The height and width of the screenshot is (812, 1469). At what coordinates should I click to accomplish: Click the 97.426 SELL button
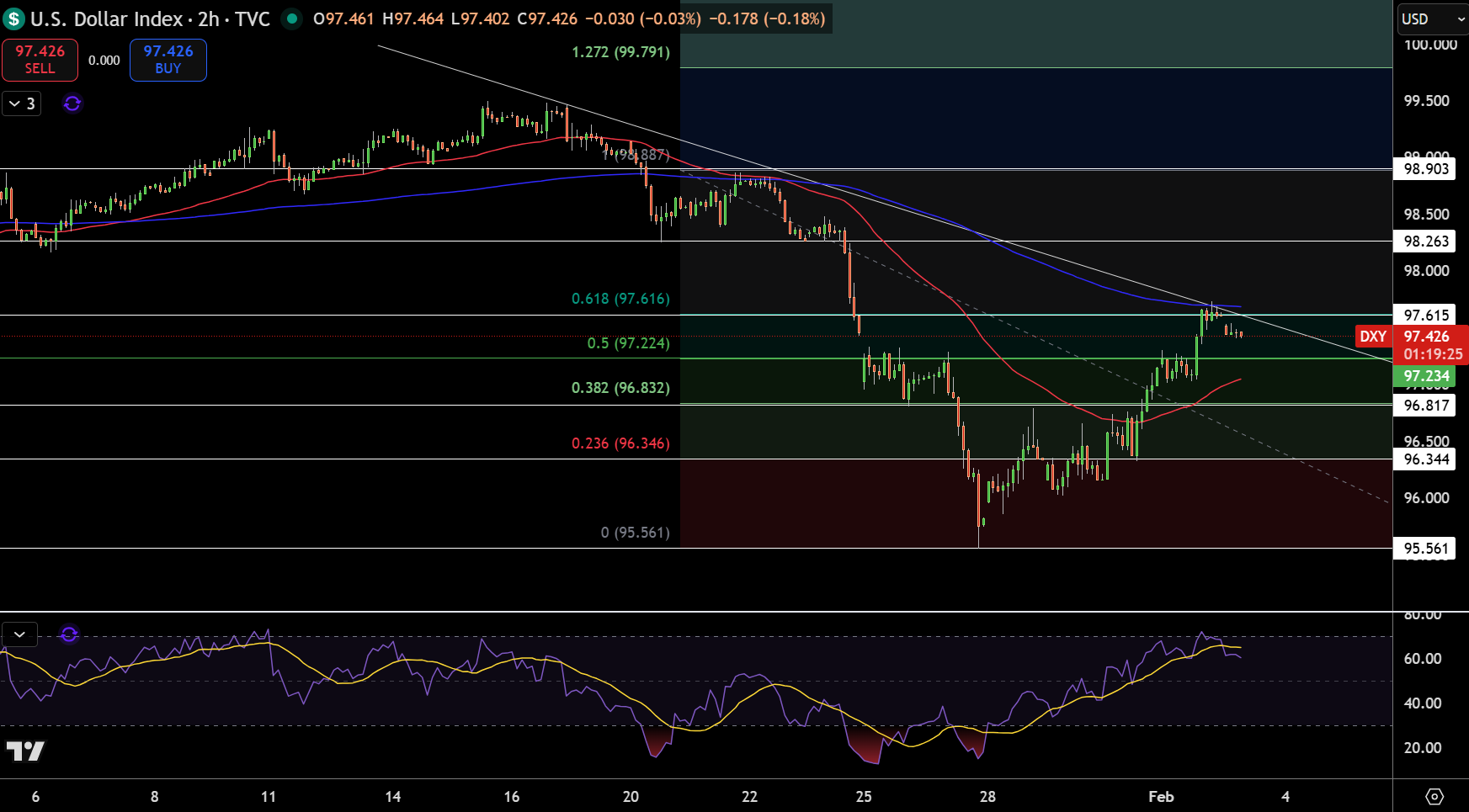(40, 60)
